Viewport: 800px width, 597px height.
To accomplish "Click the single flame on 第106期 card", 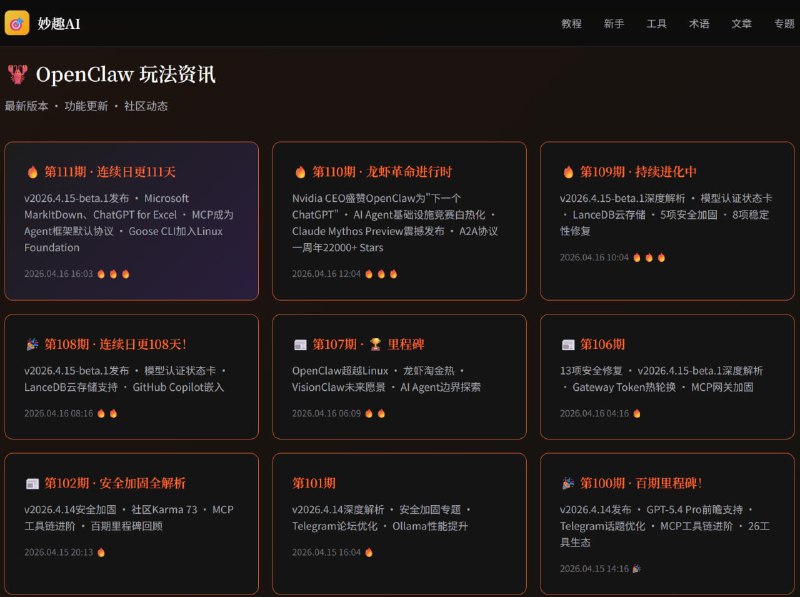I will click(637, 414).
